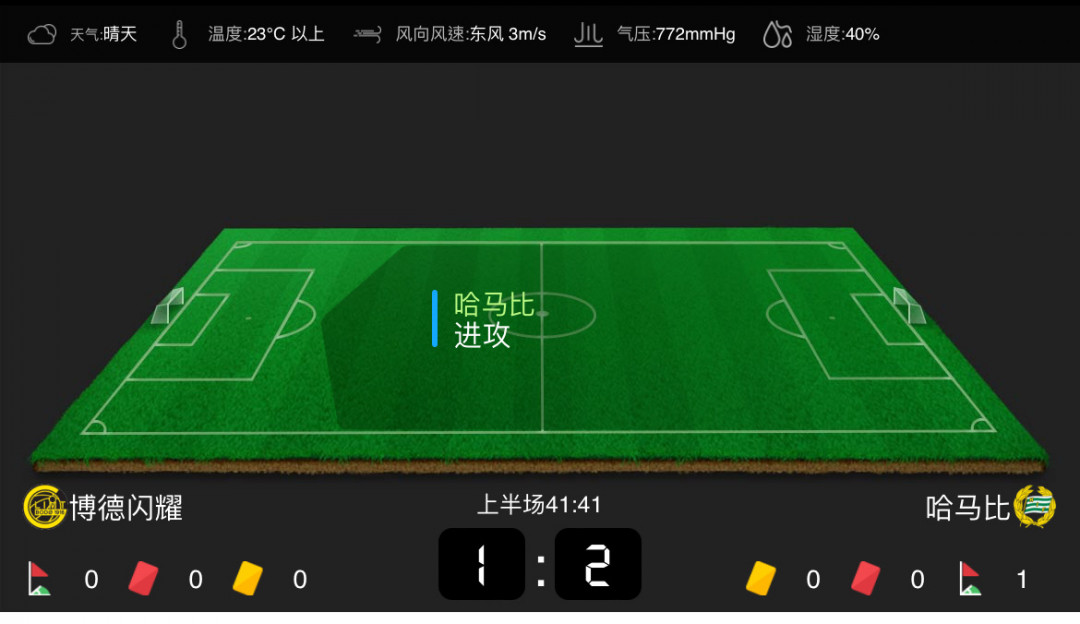
Task: Click the 哈马比 corner flag icon
Action: coord(970,579)
